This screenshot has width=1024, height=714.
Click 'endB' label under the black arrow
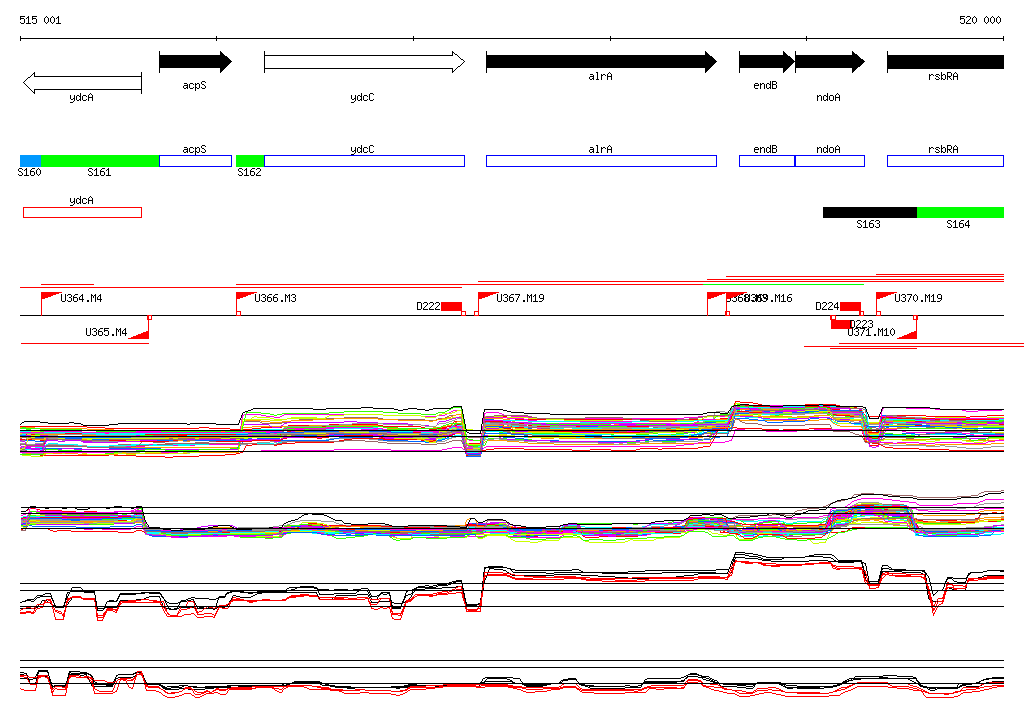pos(765,86)
